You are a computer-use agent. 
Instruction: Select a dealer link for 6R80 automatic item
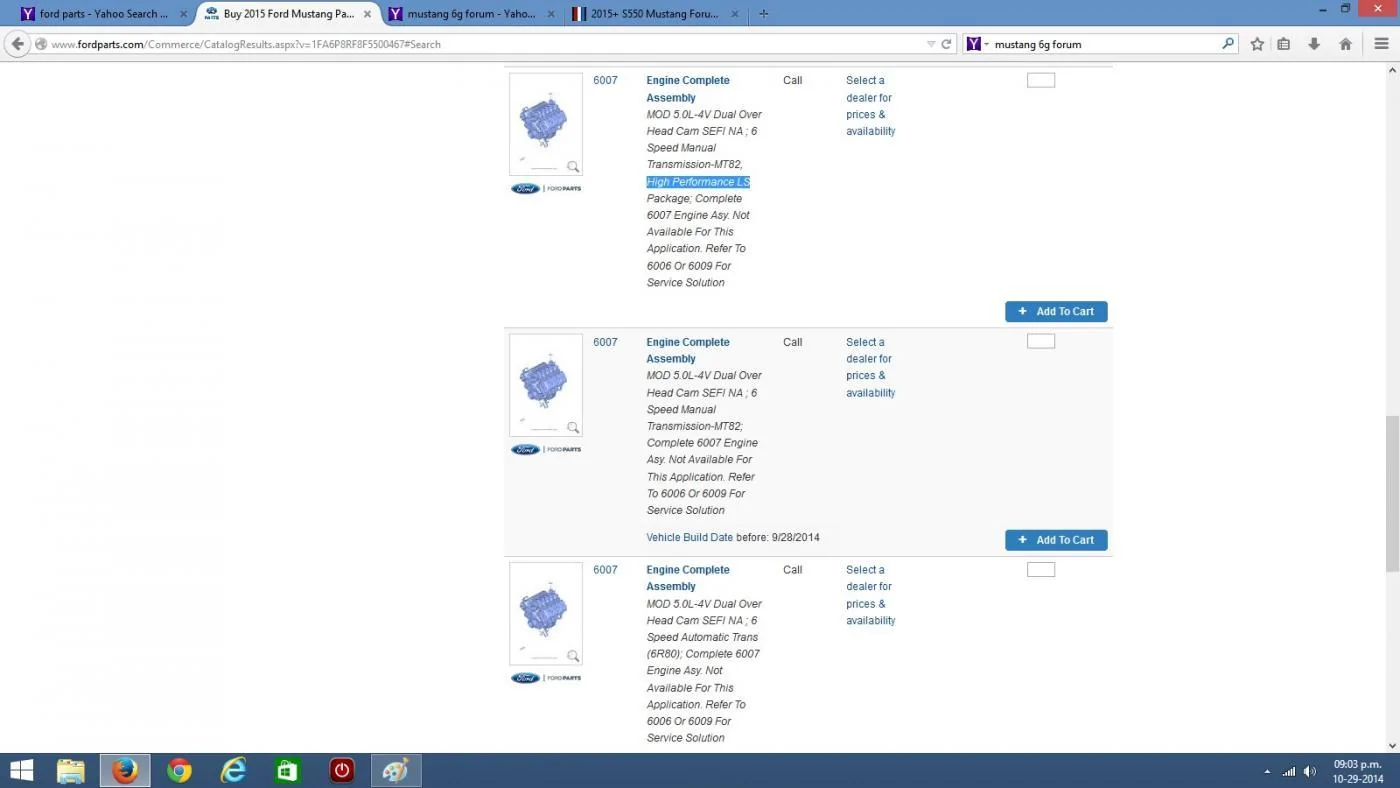(x=870, y=595)
